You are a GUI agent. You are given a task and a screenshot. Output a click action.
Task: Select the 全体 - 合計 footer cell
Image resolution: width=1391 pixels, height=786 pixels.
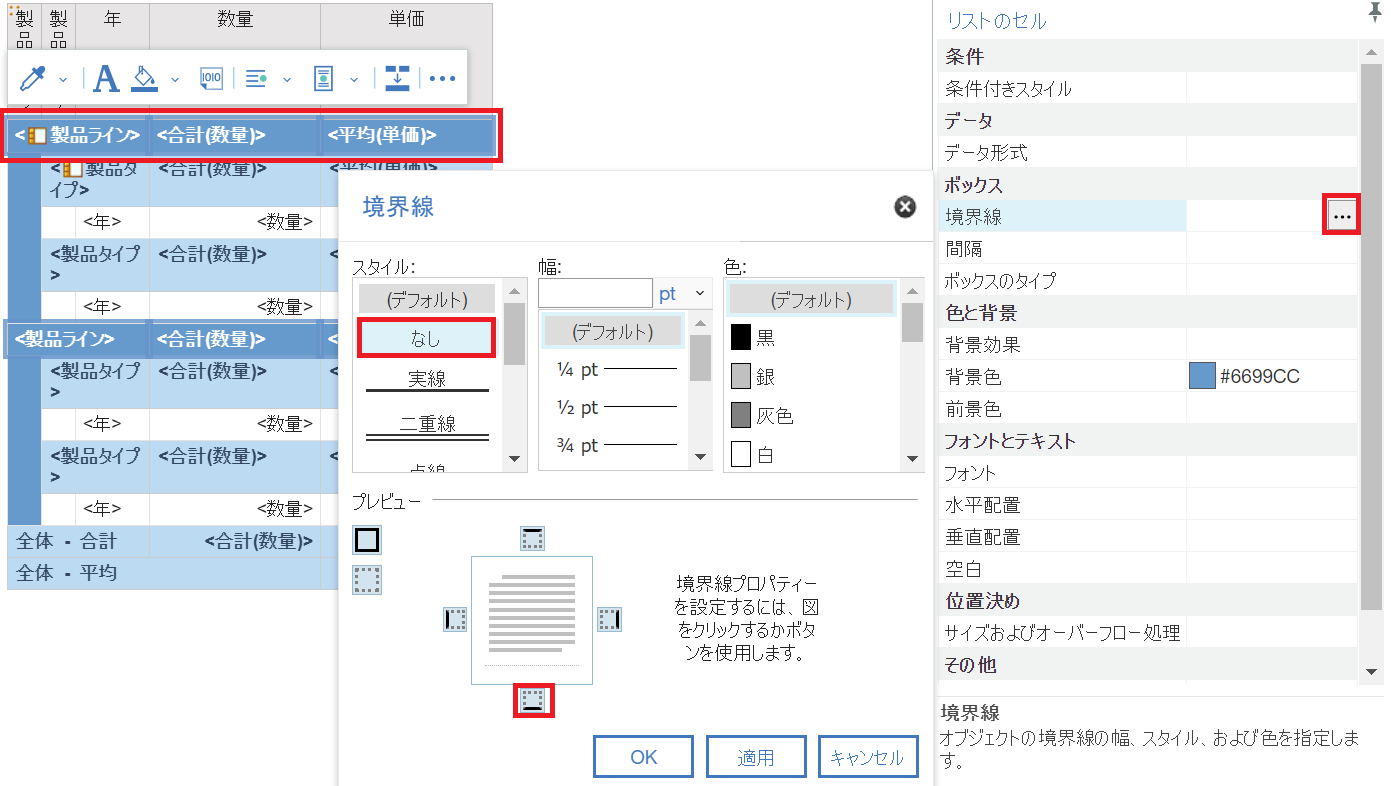point(78,541)
